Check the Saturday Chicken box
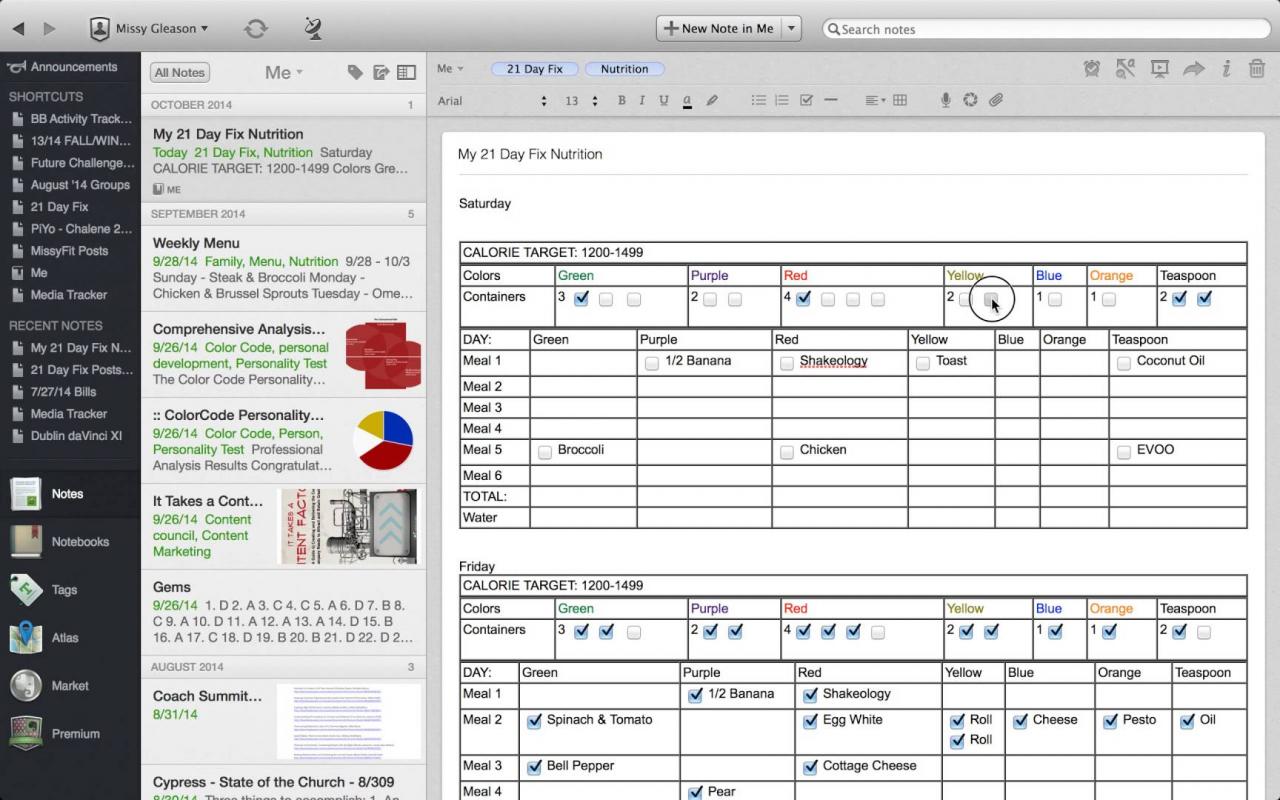 (x=787, y=452)
